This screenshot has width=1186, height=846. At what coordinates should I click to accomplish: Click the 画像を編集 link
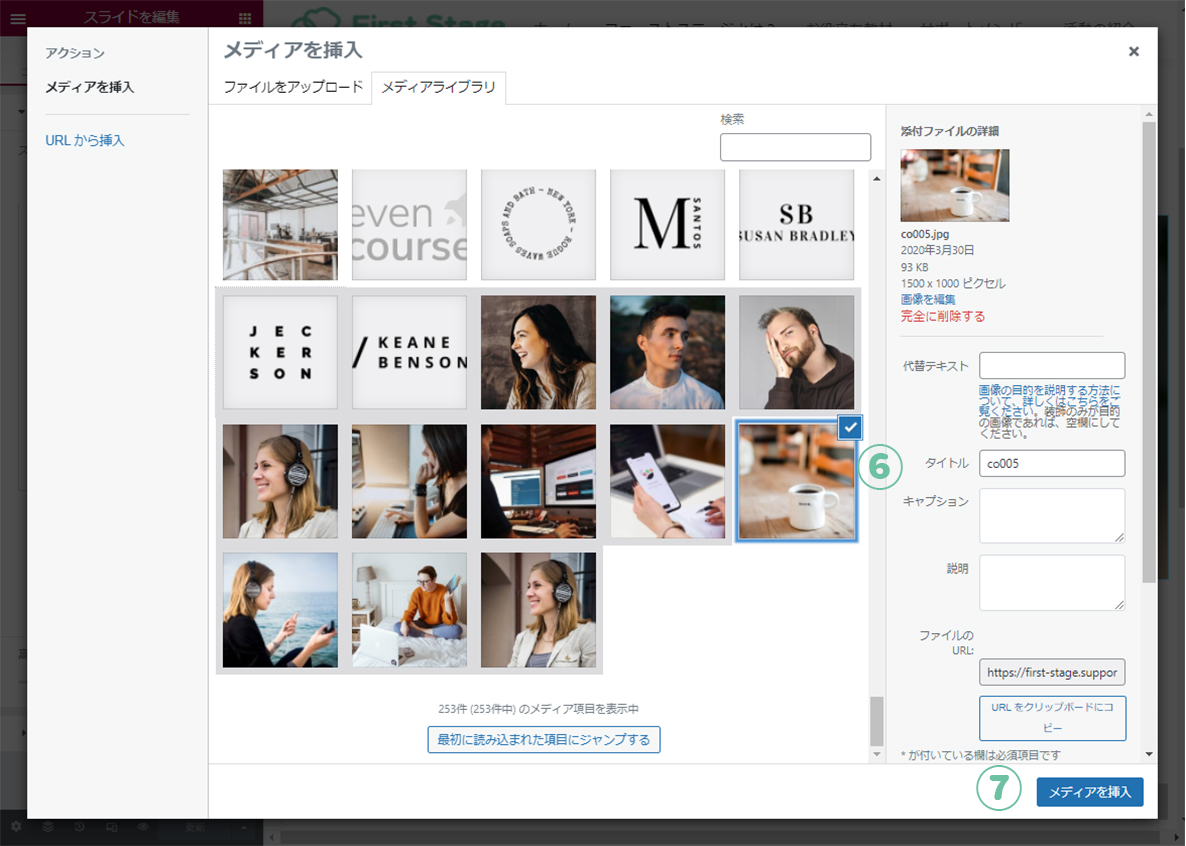pos(928,299)
